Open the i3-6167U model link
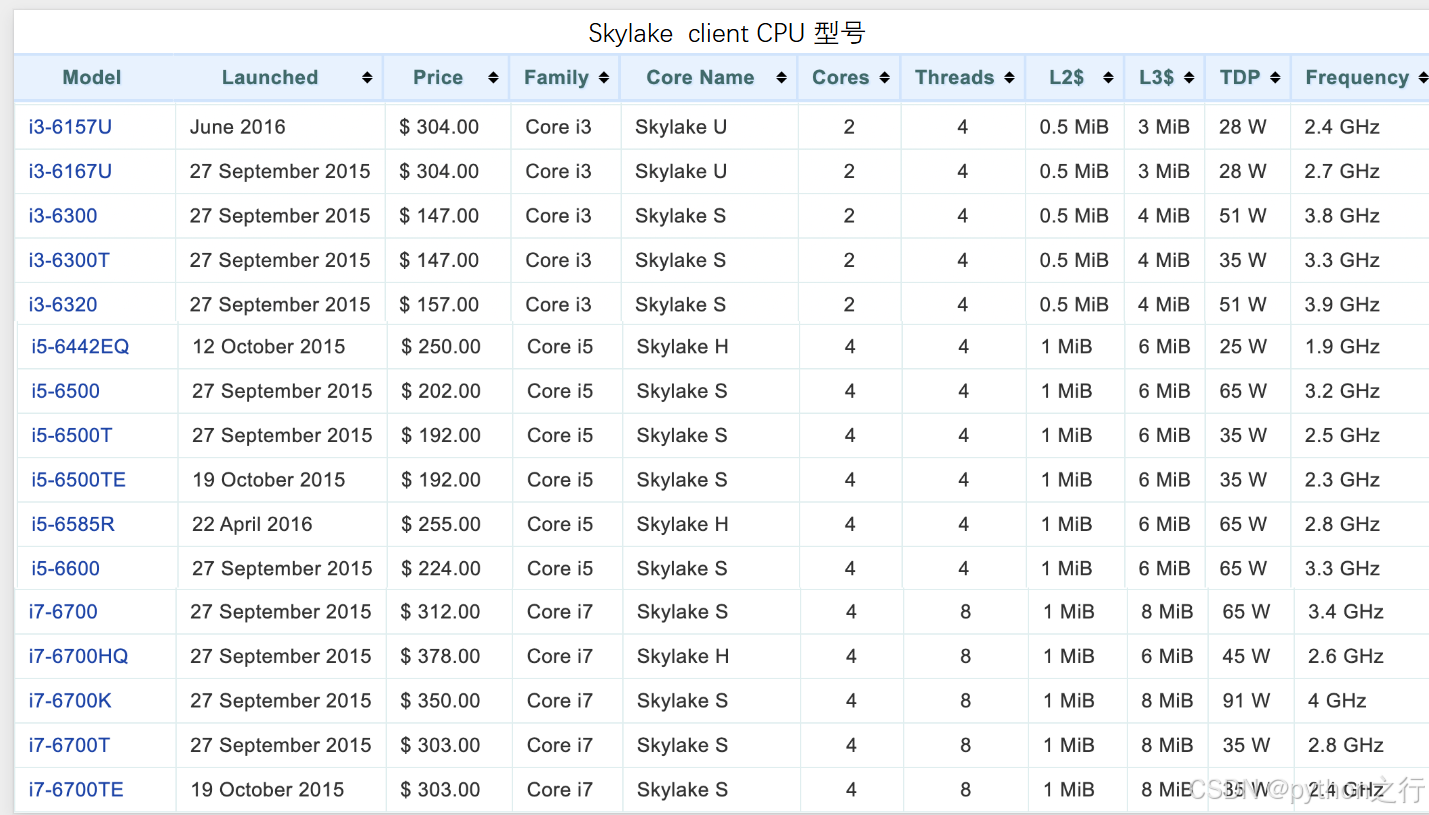Viewport: 1429px width, 815px height. 70,171
